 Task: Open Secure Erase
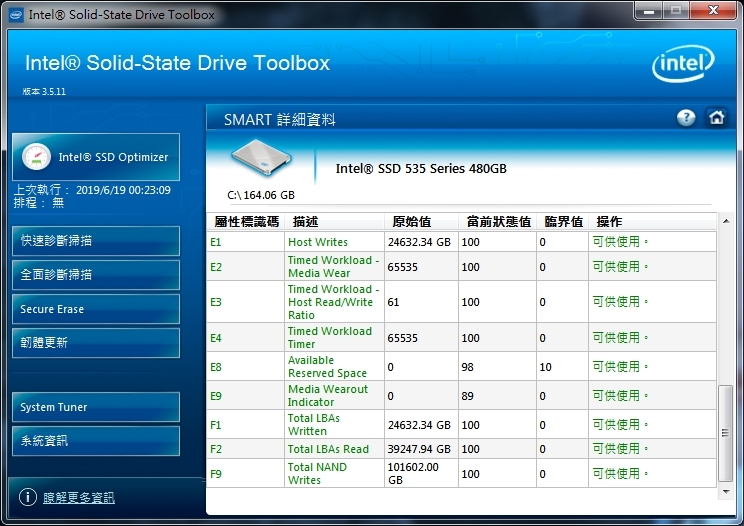(x=96, y=309)
